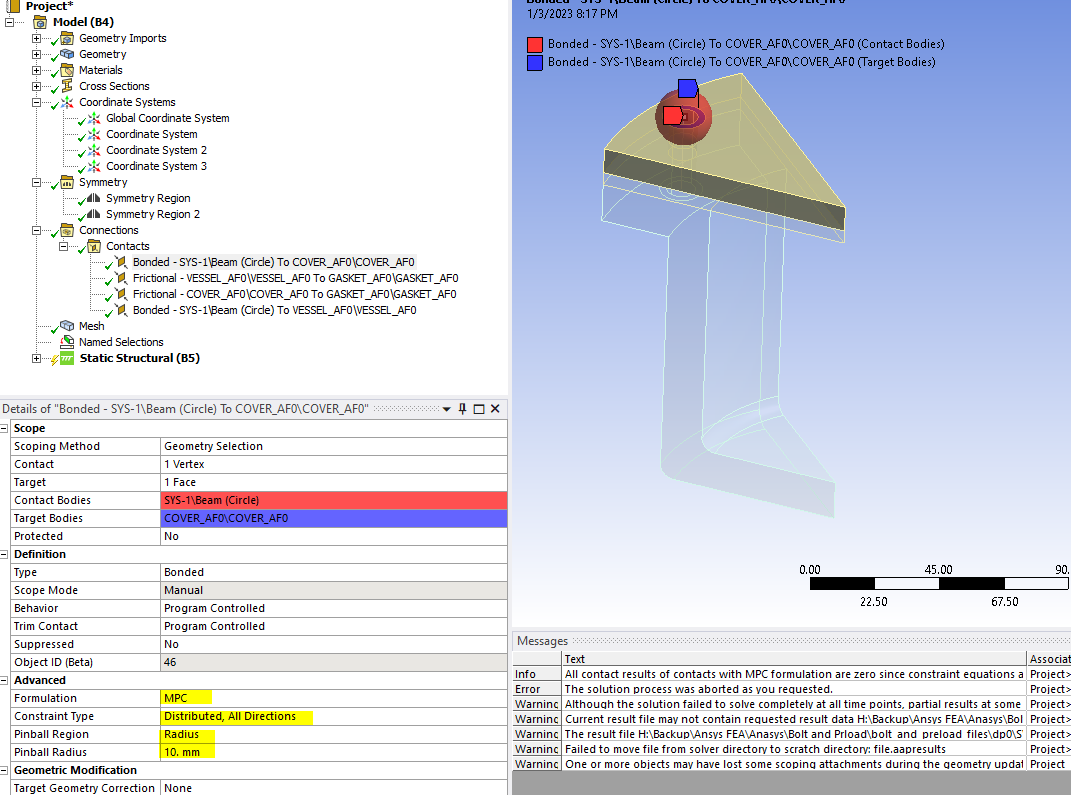This screenshot has width=1071, height=795.
Task: Click the Named Selections icon
Action: (x=67, y=341)
